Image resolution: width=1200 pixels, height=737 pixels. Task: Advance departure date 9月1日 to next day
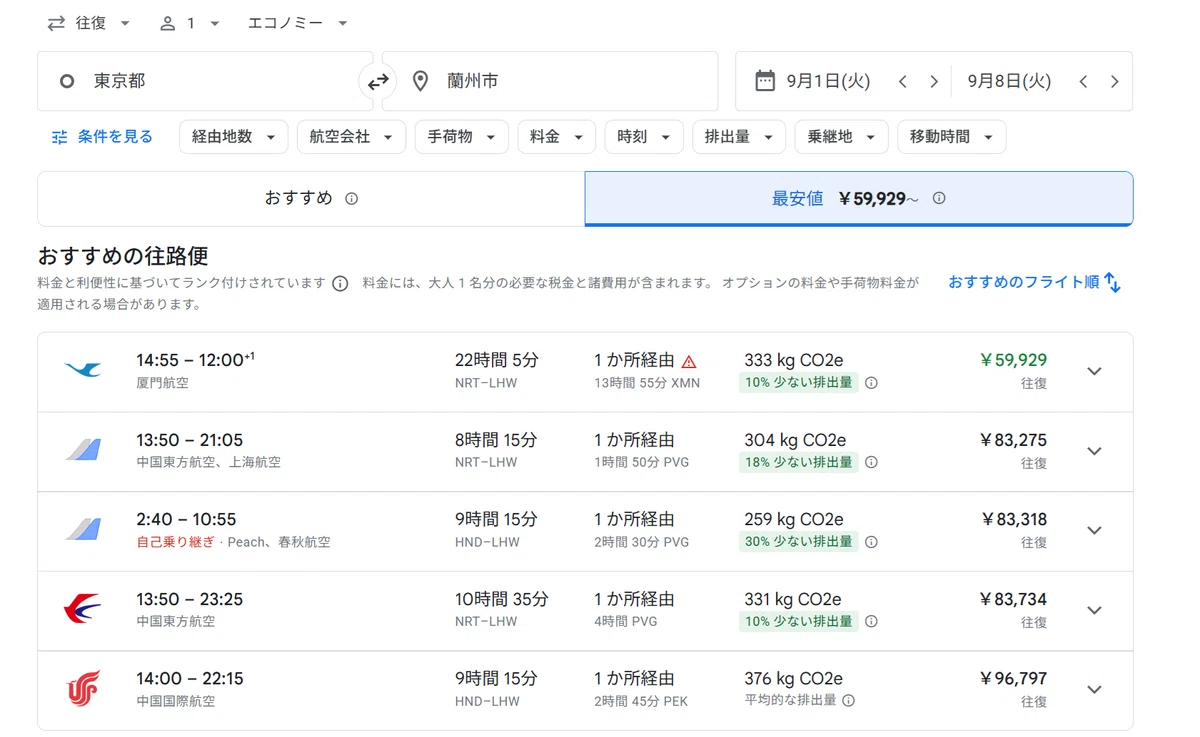(934, 82)
